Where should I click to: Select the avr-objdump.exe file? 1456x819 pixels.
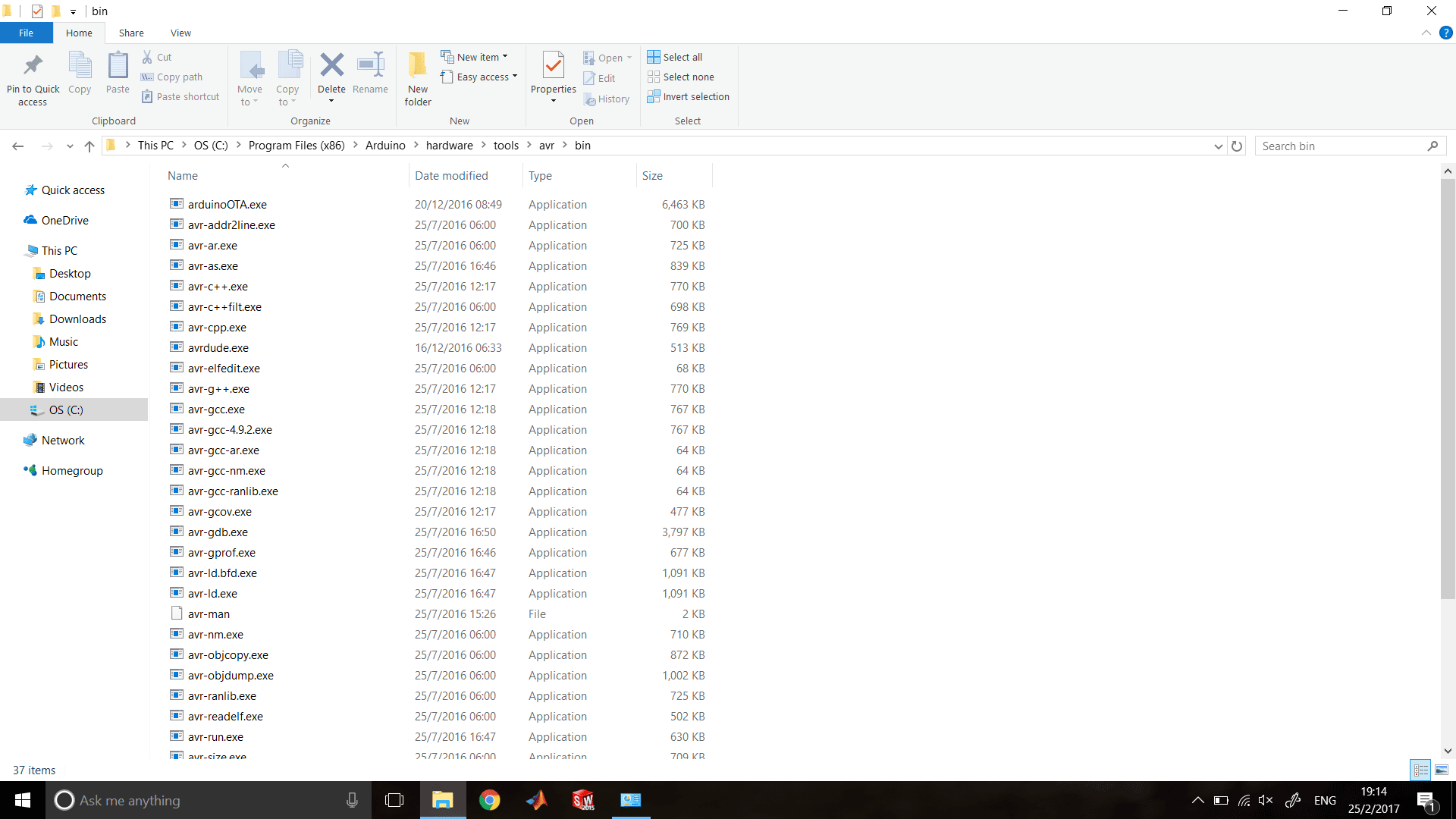438,675
